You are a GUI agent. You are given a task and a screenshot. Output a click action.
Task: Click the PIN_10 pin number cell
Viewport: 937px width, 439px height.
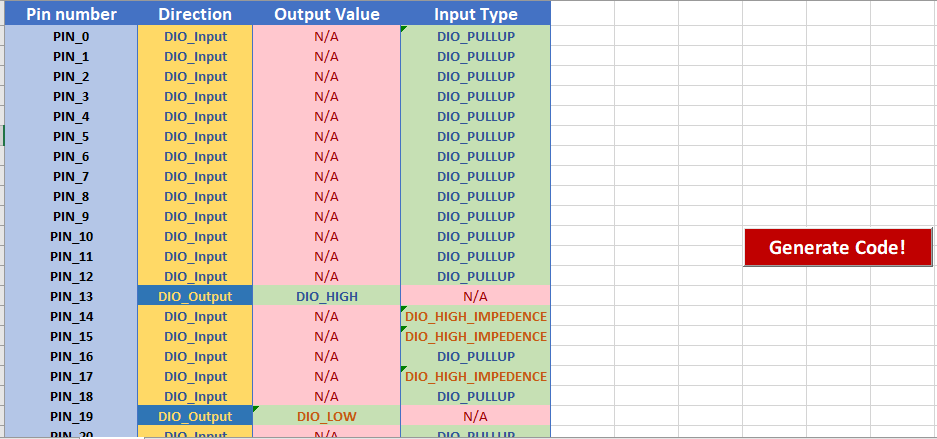[71, 236]
